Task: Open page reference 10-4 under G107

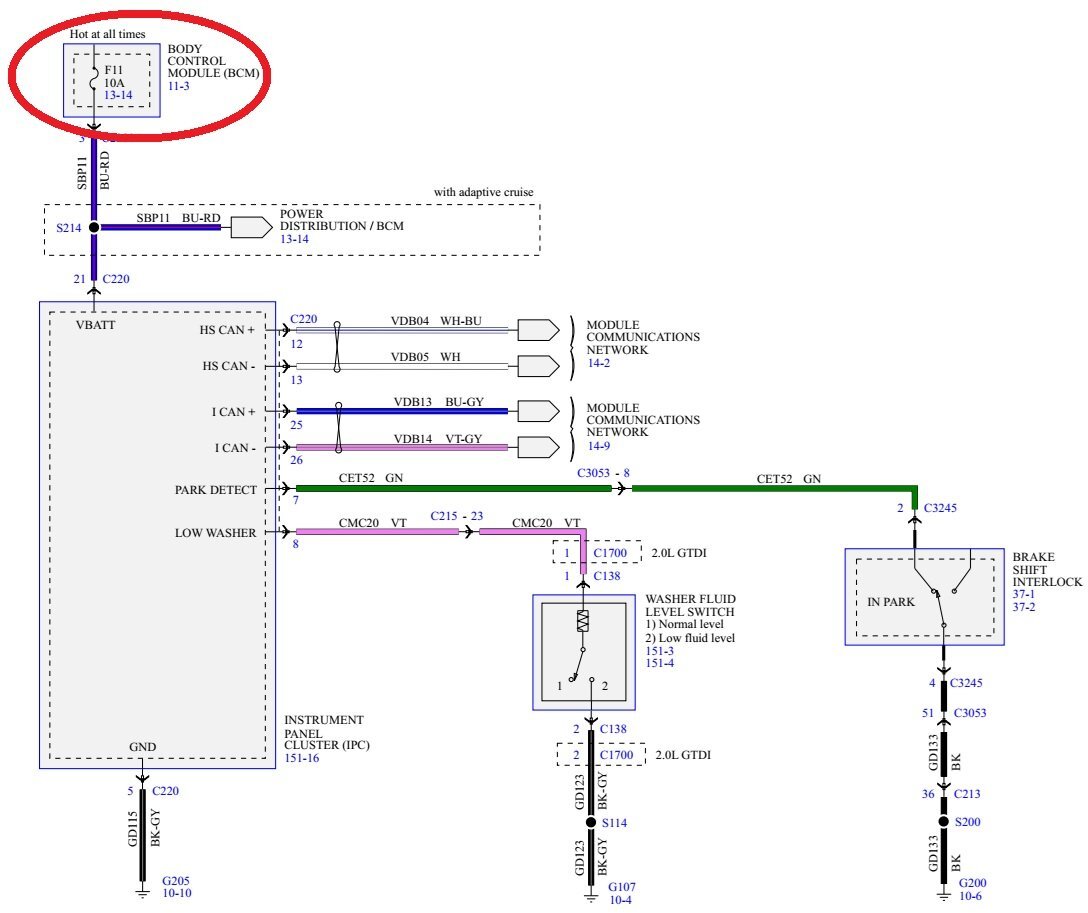Action: (x=620, y=901)
